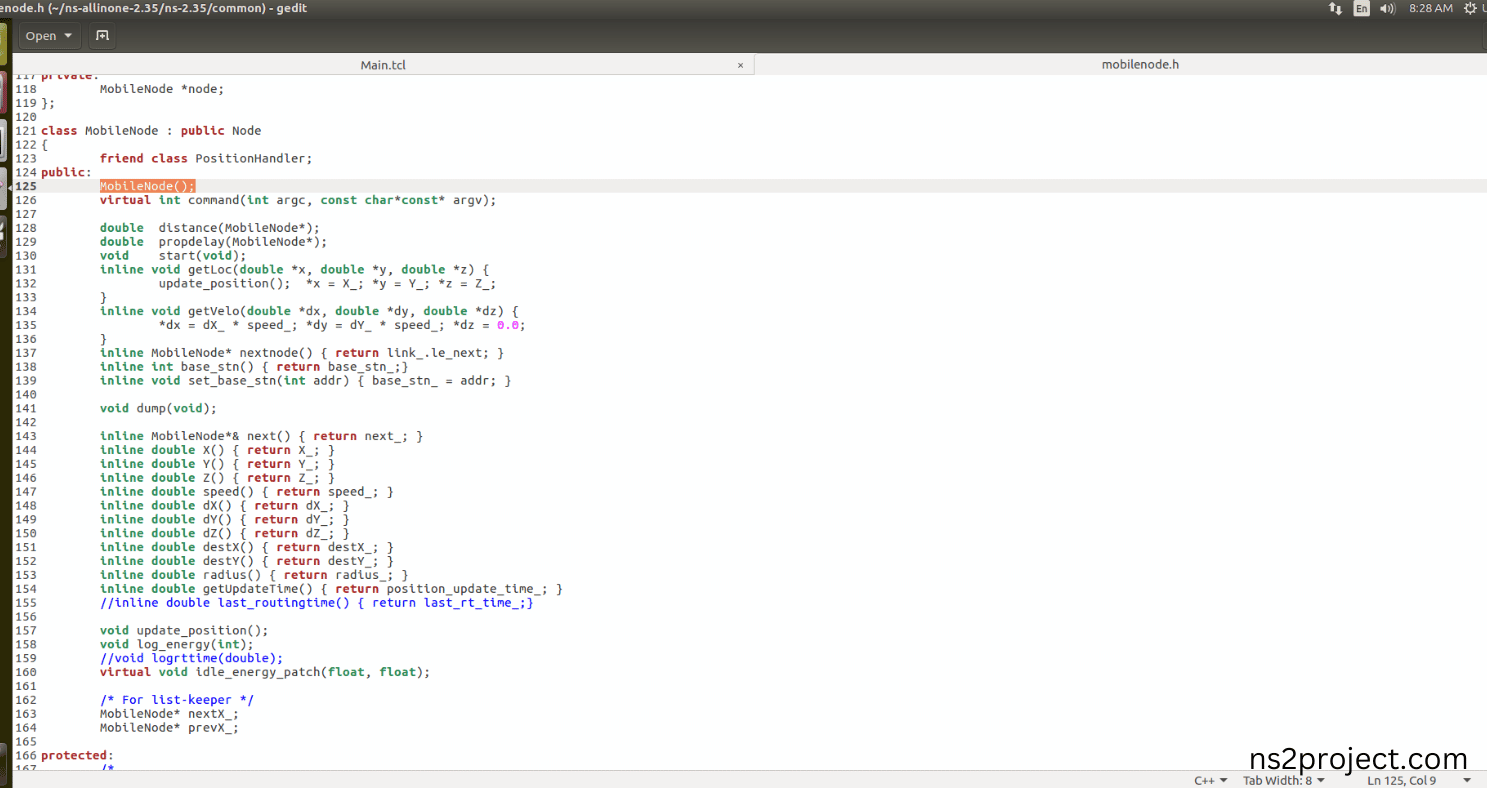Click 'void start(void);' on line 130
The height and width of the screenshot is (788, 1487).
(x=173, y=256)
